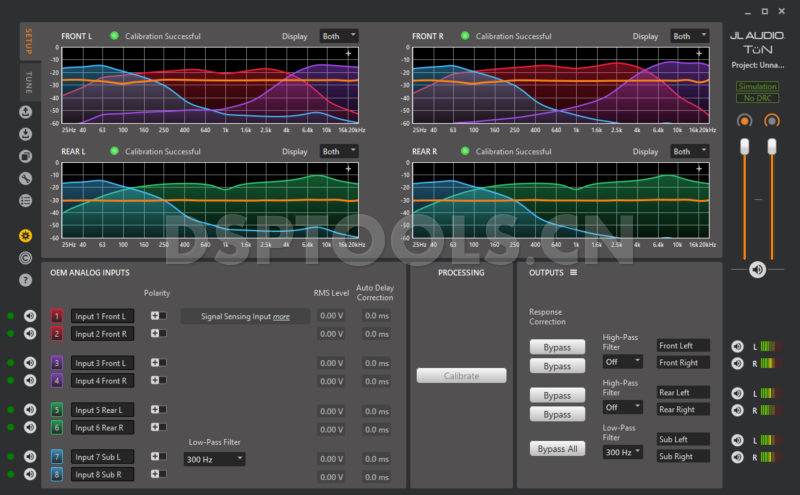
Task: Open the Front L Display dropdown
Action: (338, 36)
